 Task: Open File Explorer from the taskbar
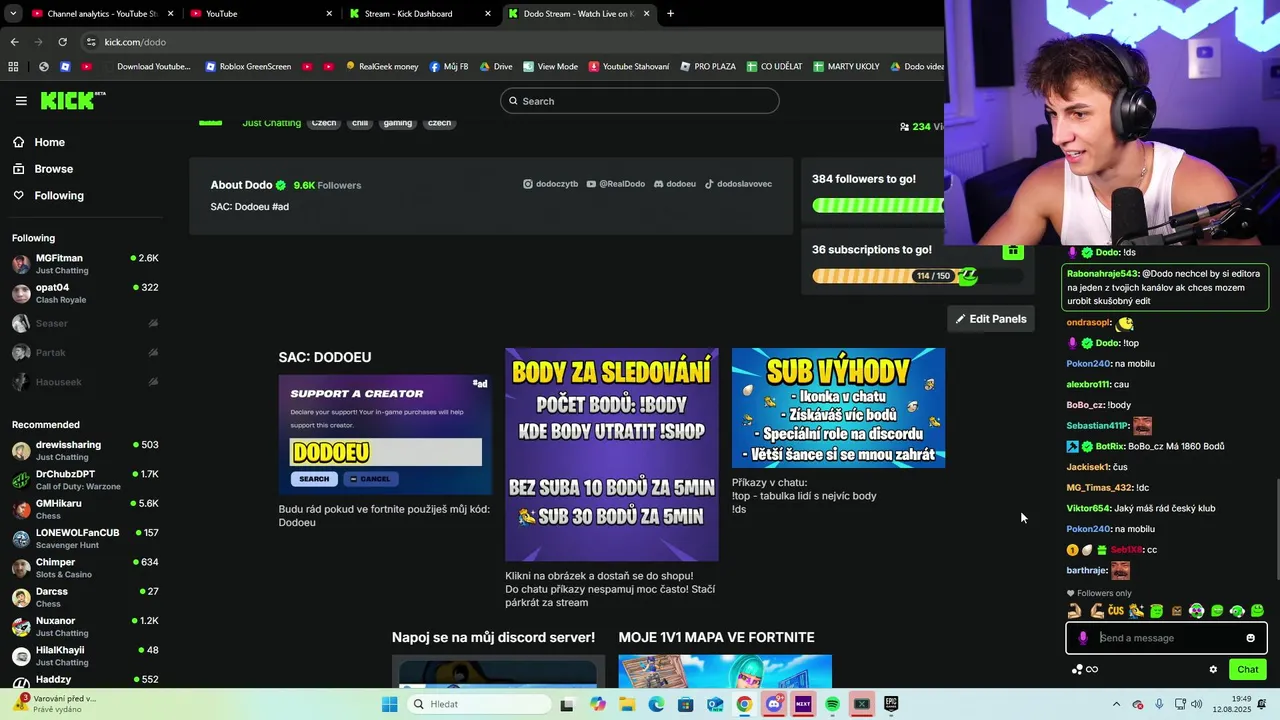[x=627, y=704]
